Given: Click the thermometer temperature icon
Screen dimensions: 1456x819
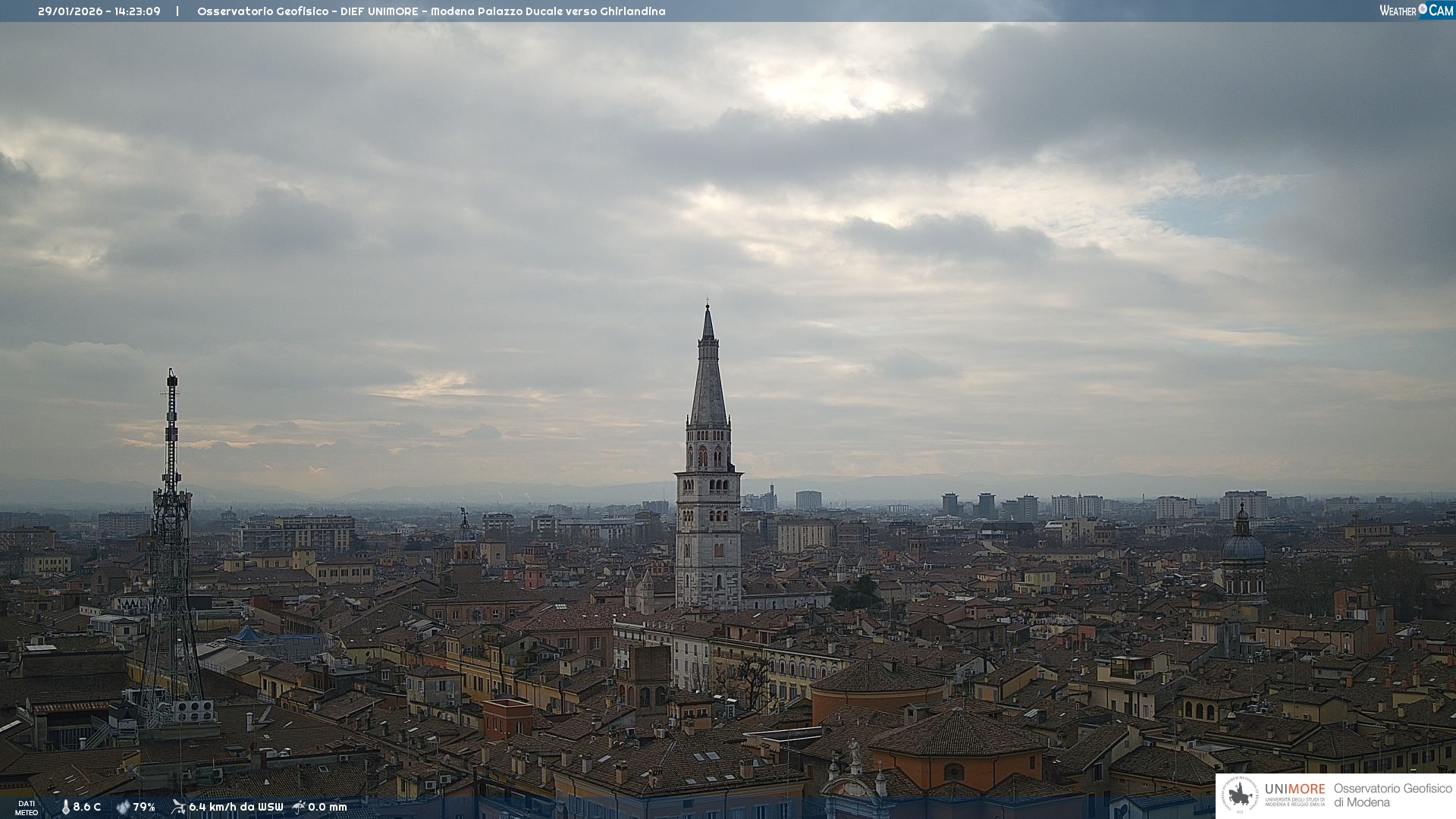Looking at the screenshot, I should coord(65,807).
